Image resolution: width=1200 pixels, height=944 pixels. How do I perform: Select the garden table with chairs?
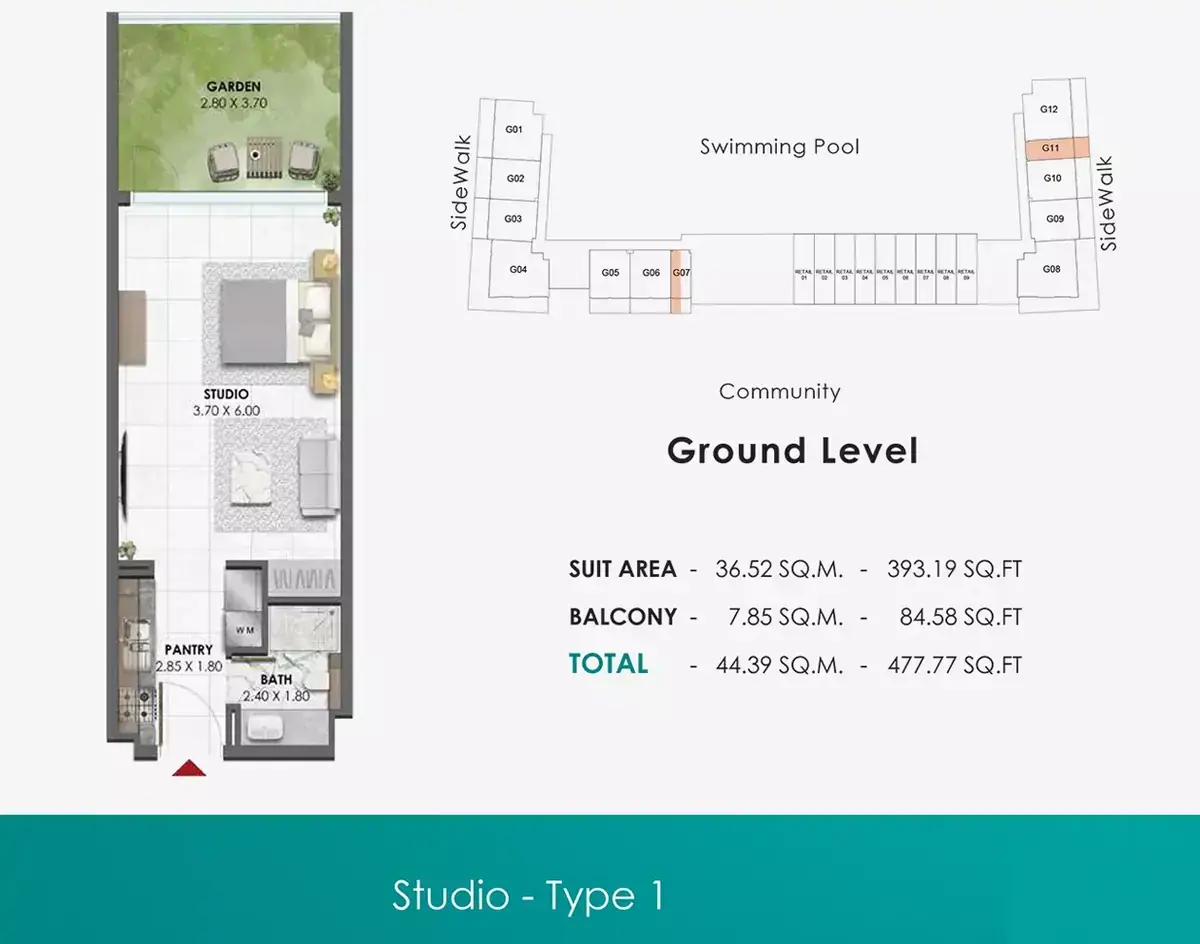click(x=263, y=158)
